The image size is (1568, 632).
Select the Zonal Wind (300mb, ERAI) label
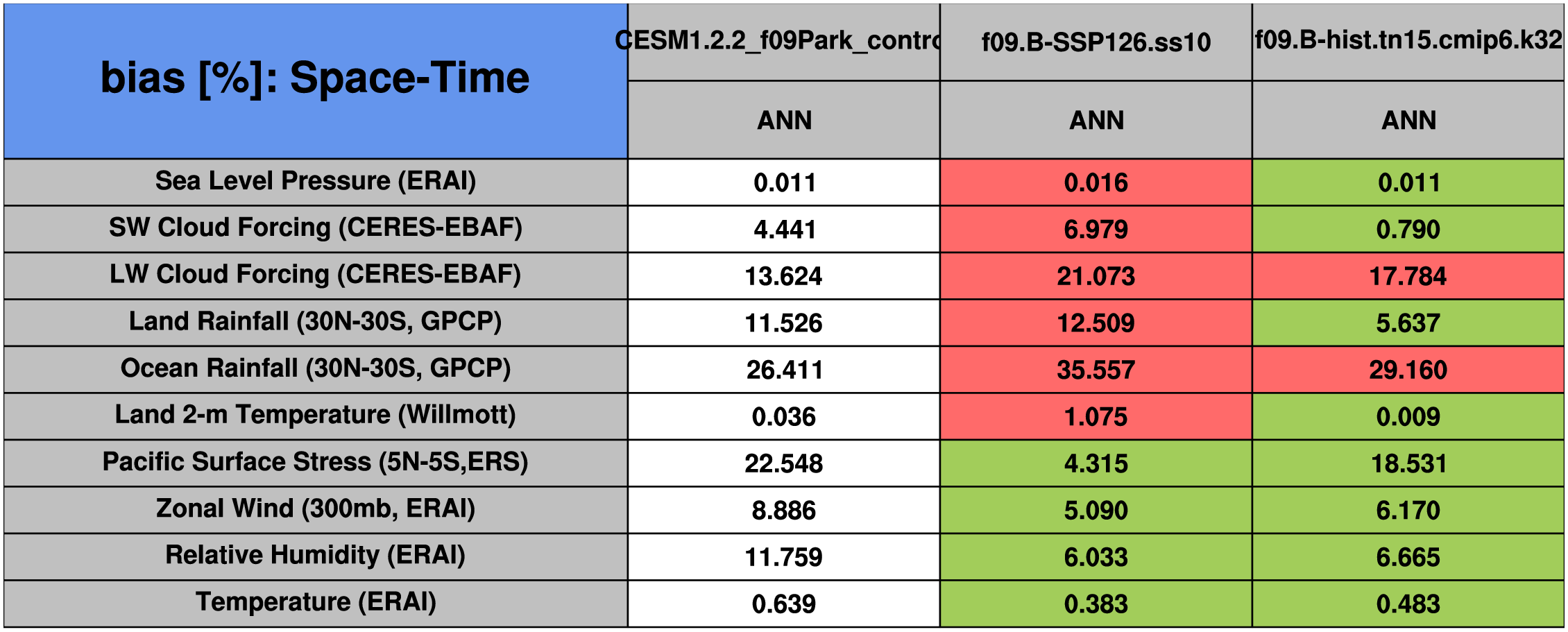click(x=315, y=509)
